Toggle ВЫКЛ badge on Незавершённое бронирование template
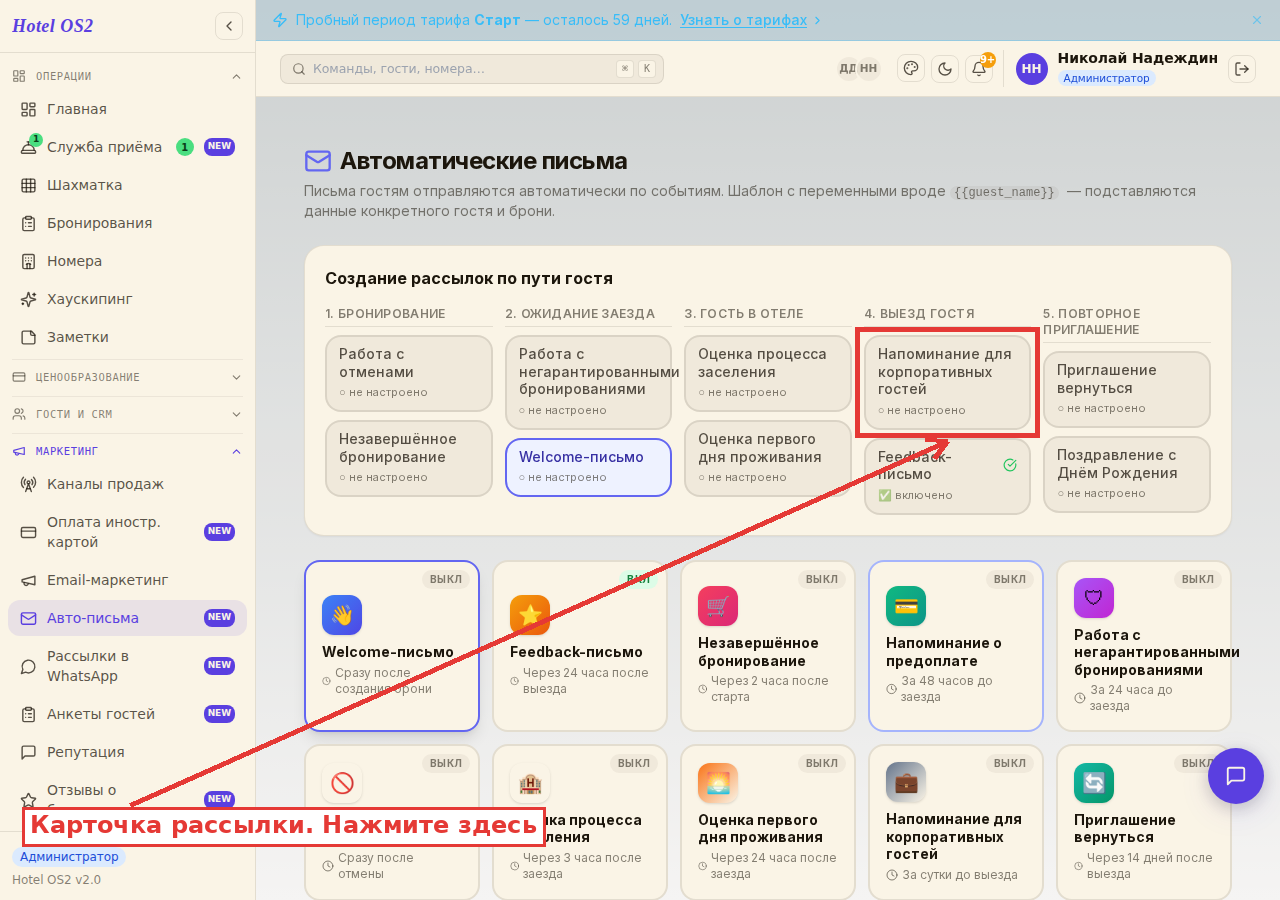Viewport: 1280px width, 900px height. (x=822, y=579)
